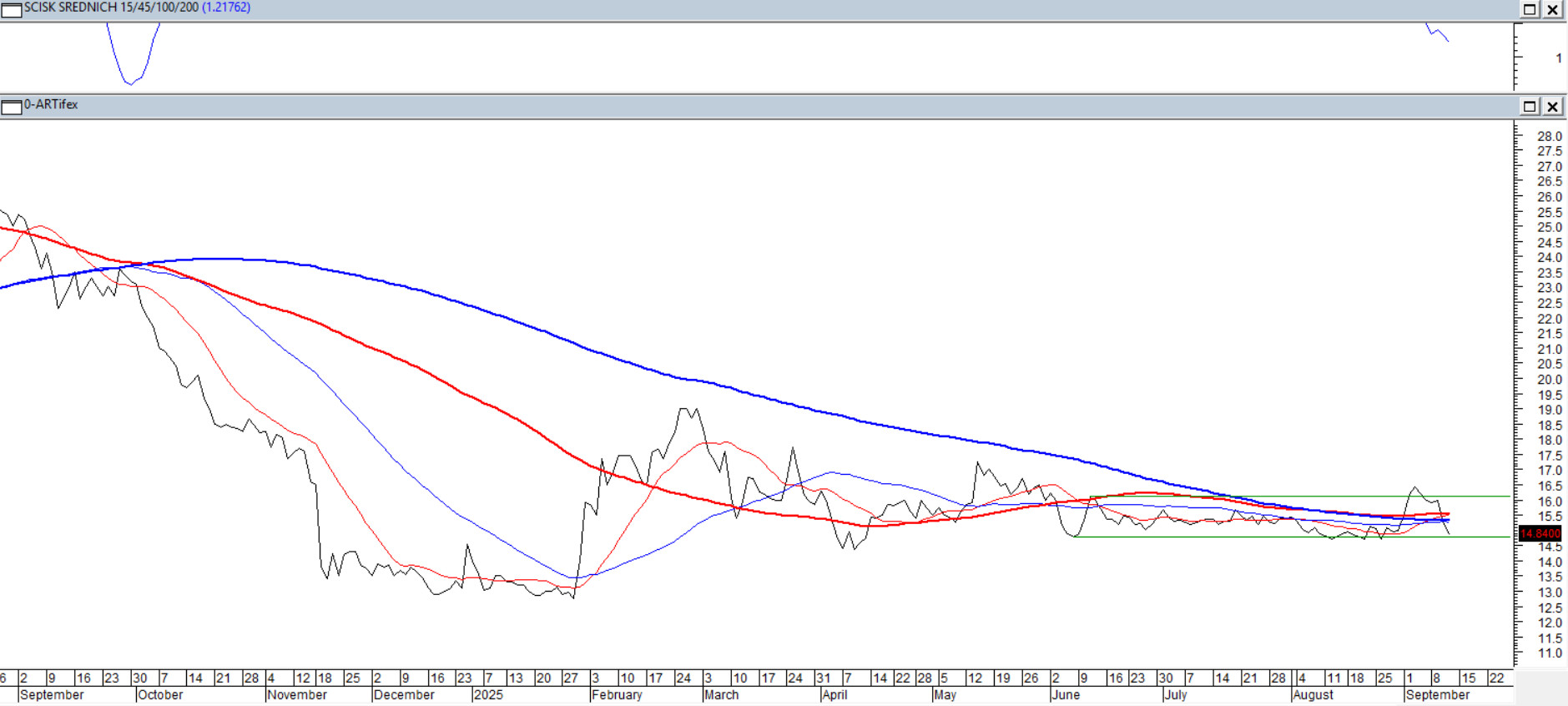Select the June label on the date axis

coord(1066,695)
